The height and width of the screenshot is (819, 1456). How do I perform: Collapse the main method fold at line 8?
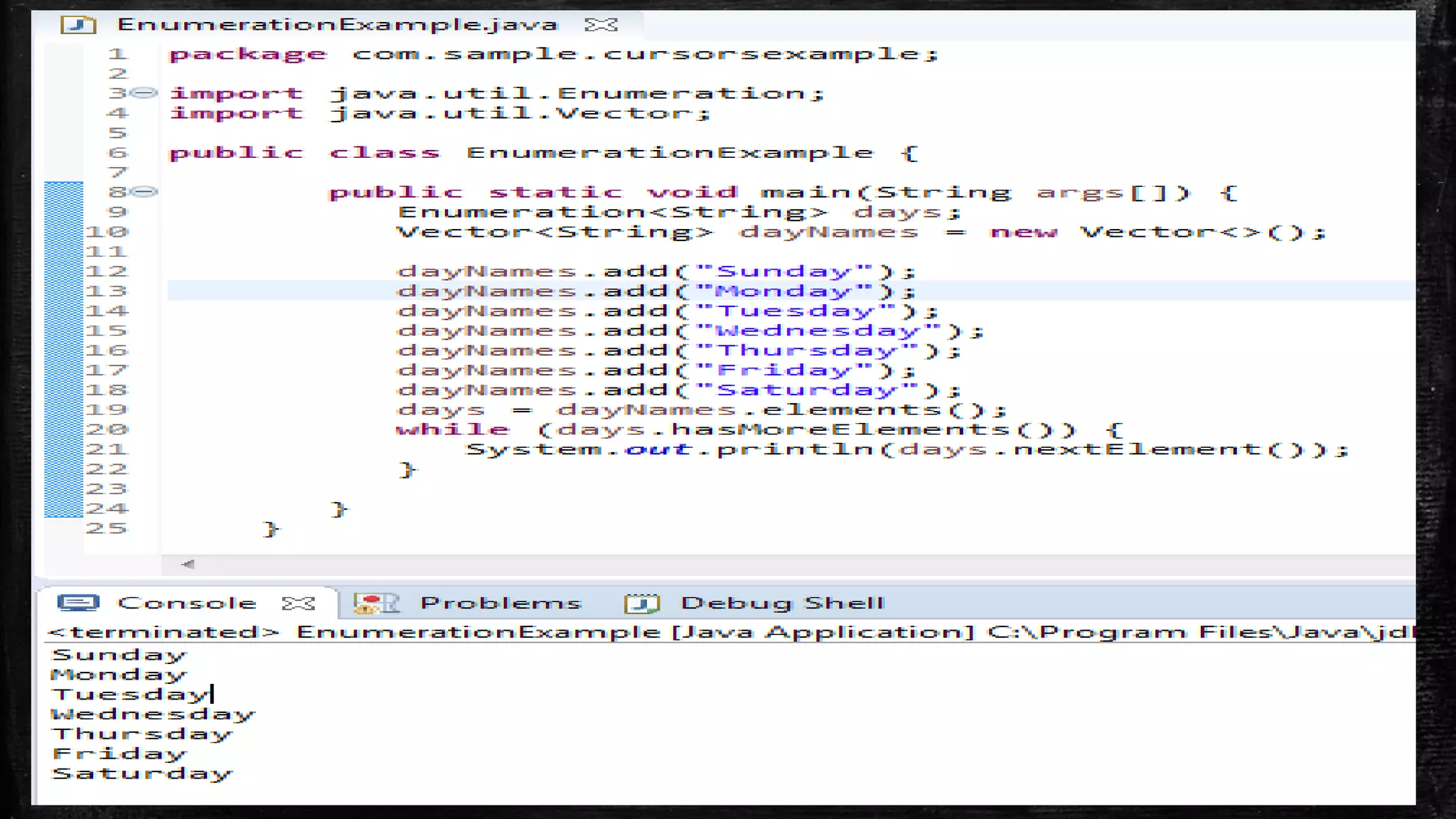[x=145, y=192]
